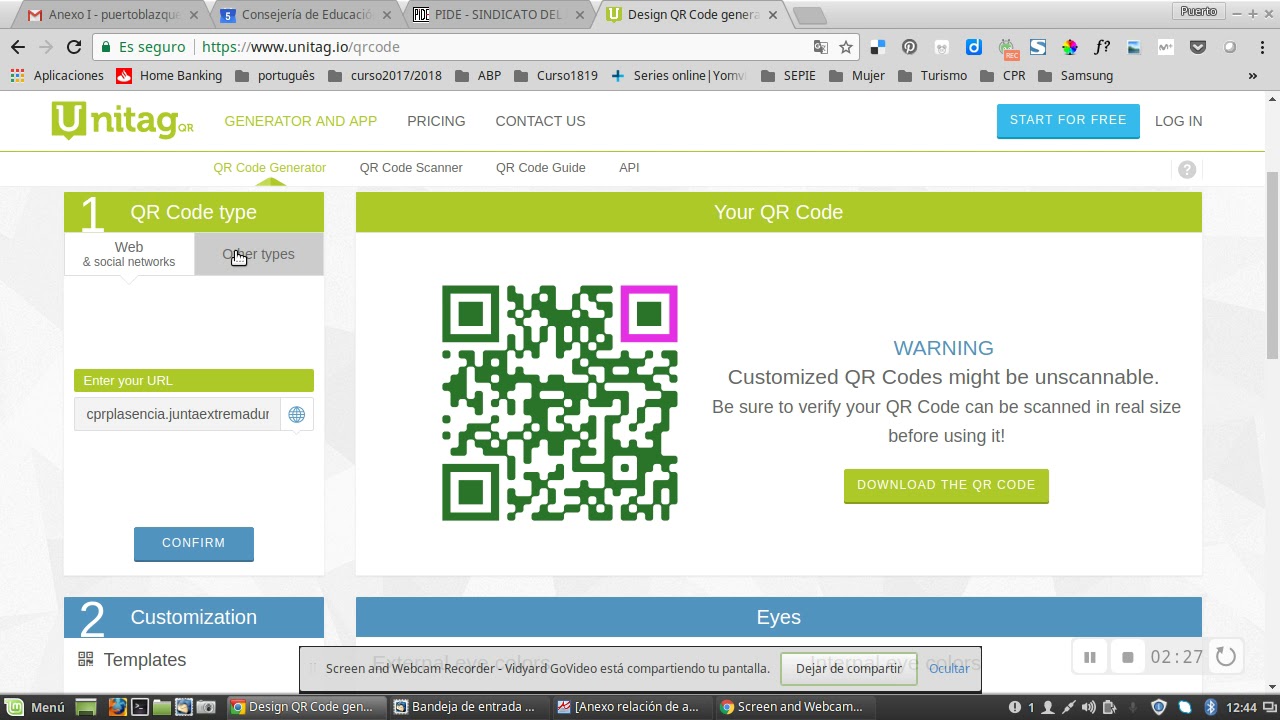Click Dejar de compartir button

tap(849, 669)
